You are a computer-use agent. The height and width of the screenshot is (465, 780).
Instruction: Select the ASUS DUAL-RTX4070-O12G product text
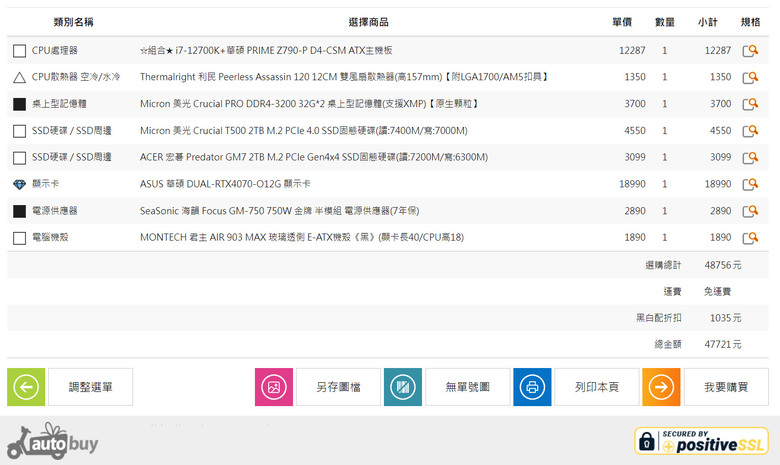point(225,184)
